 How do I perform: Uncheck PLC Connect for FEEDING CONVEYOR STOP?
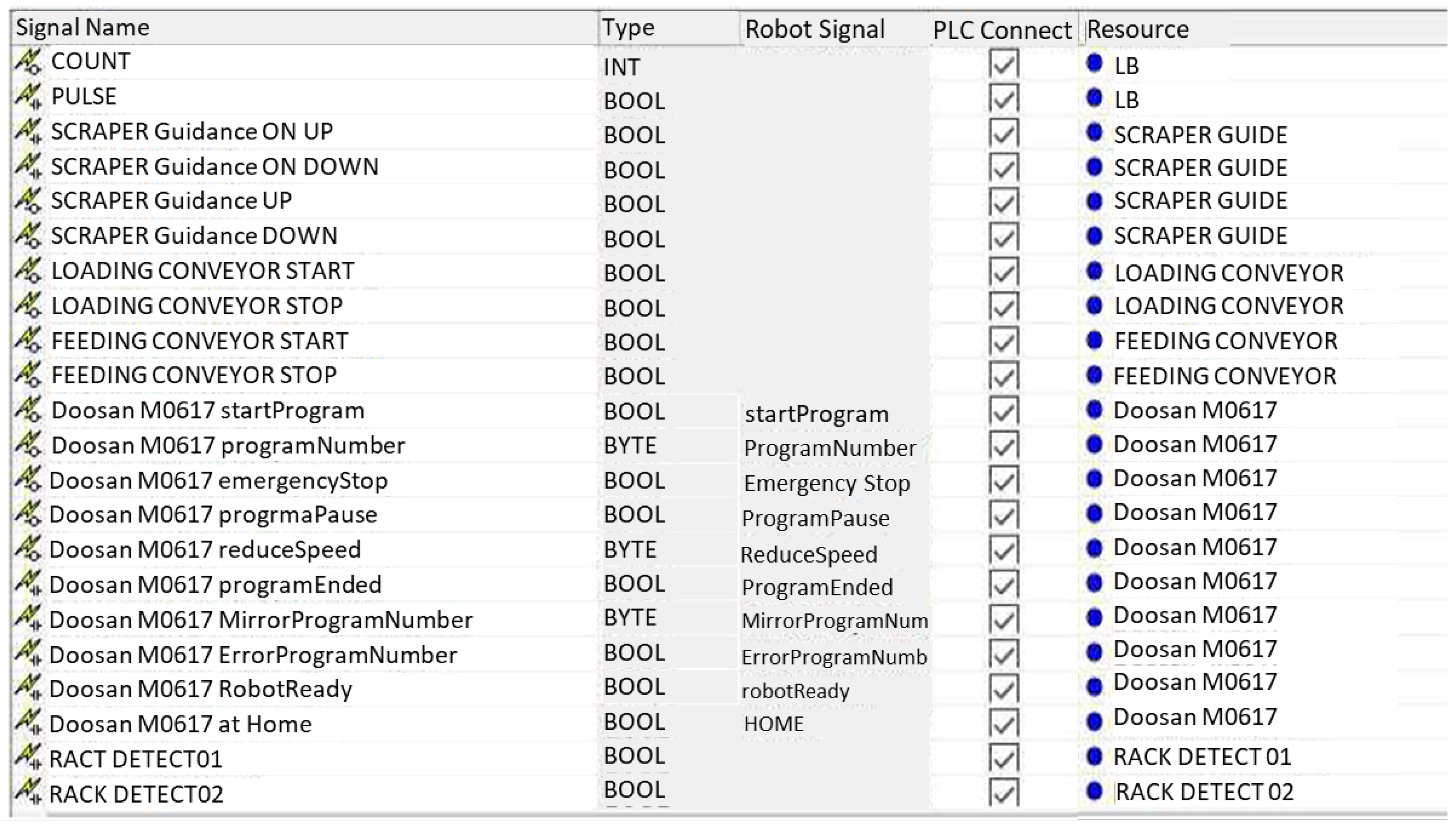point(1003,375)
